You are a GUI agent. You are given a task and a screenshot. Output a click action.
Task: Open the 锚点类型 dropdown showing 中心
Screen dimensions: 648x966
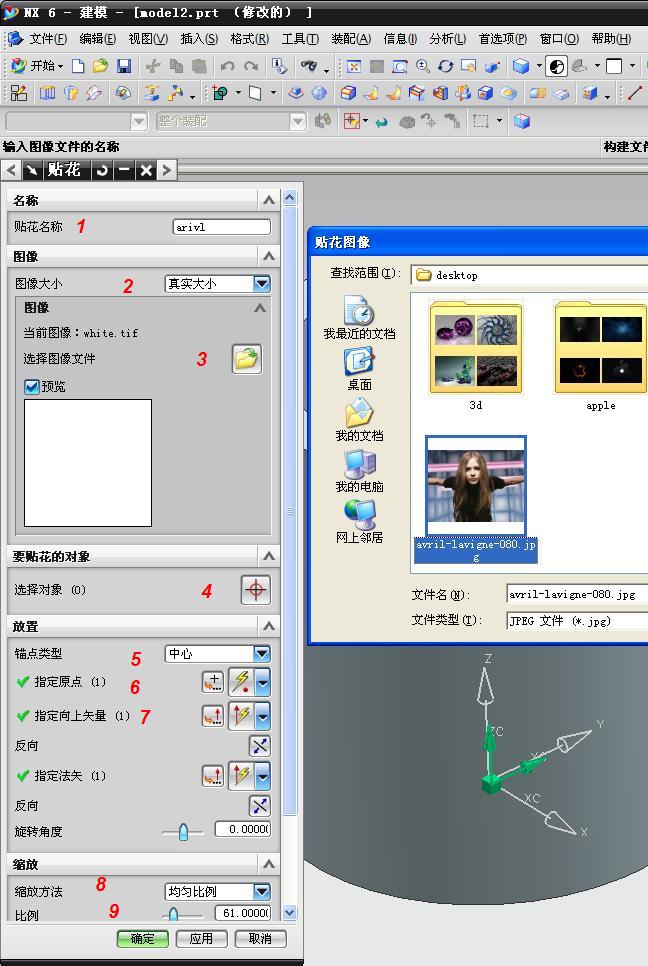click(217, 654)
